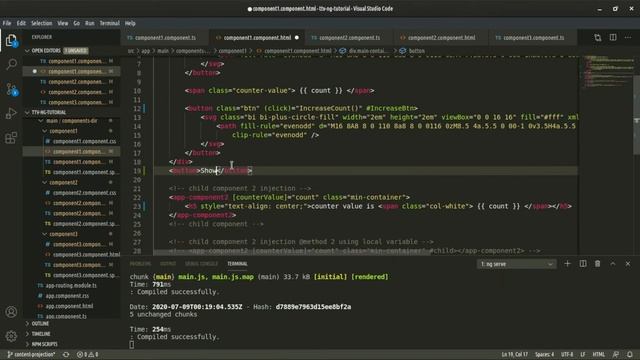Create a new terminal with plus icon
The image size is (640, 360).
pyautogui.click(x=567, y=264)
